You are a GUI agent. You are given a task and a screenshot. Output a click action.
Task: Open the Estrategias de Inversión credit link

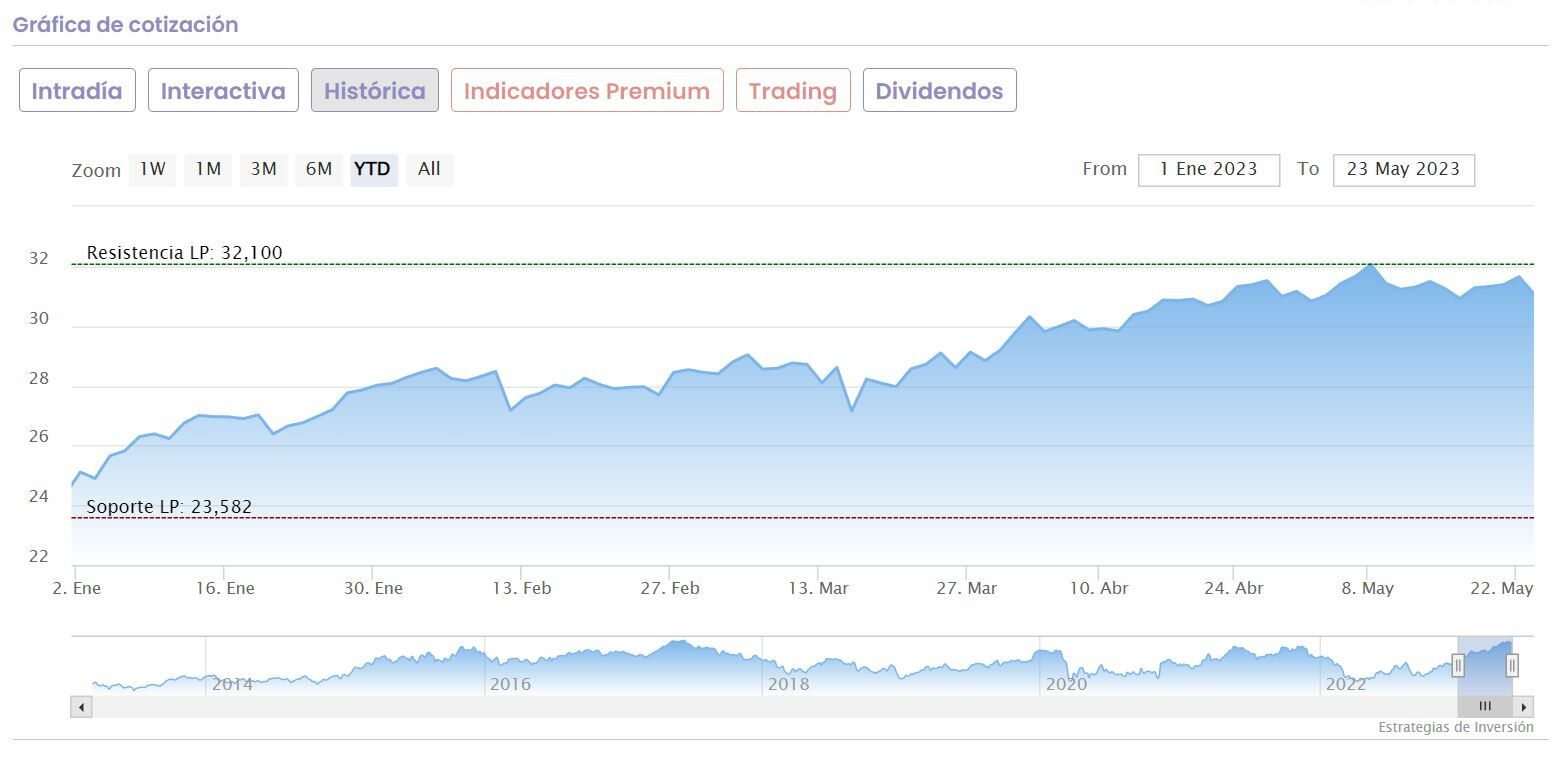(1455, 727)
